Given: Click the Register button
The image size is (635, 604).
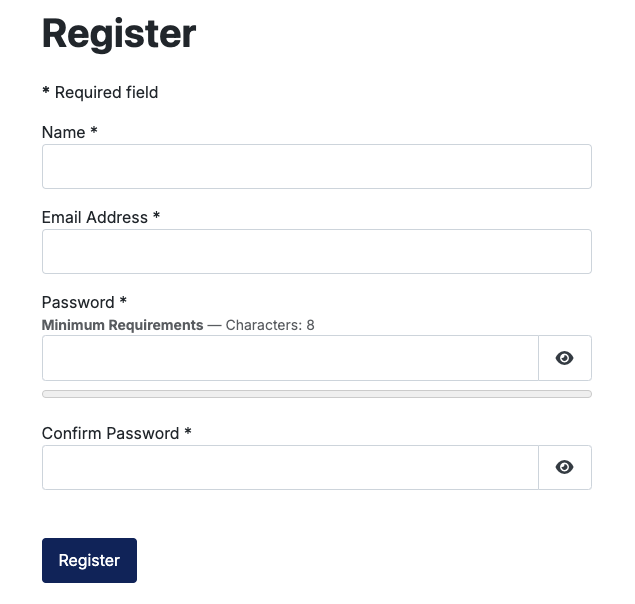Looking at the screenshot, I should 89,560.
